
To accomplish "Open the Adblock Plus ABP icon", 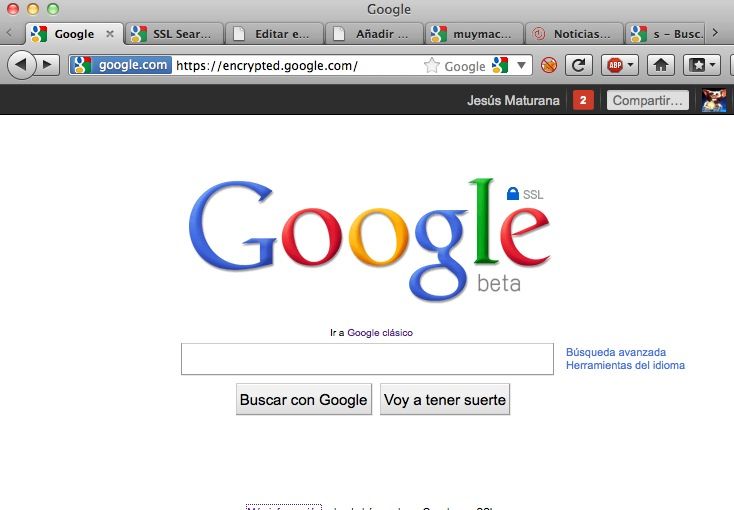I will (616, 66).
